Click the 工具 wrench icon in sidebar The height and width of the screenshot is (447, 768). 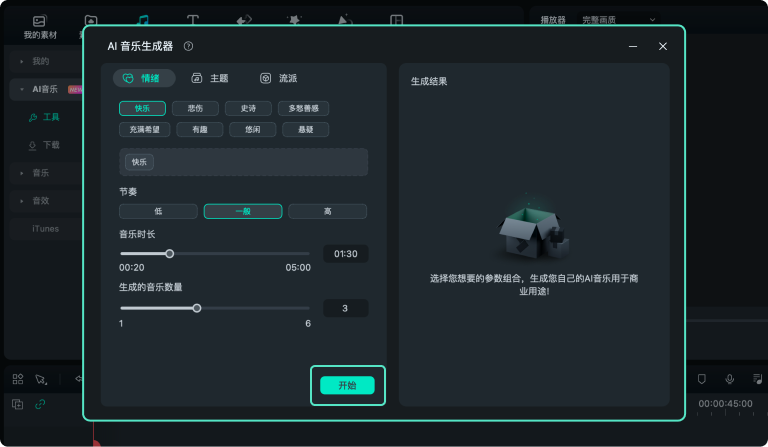click(x=33, y=118)
